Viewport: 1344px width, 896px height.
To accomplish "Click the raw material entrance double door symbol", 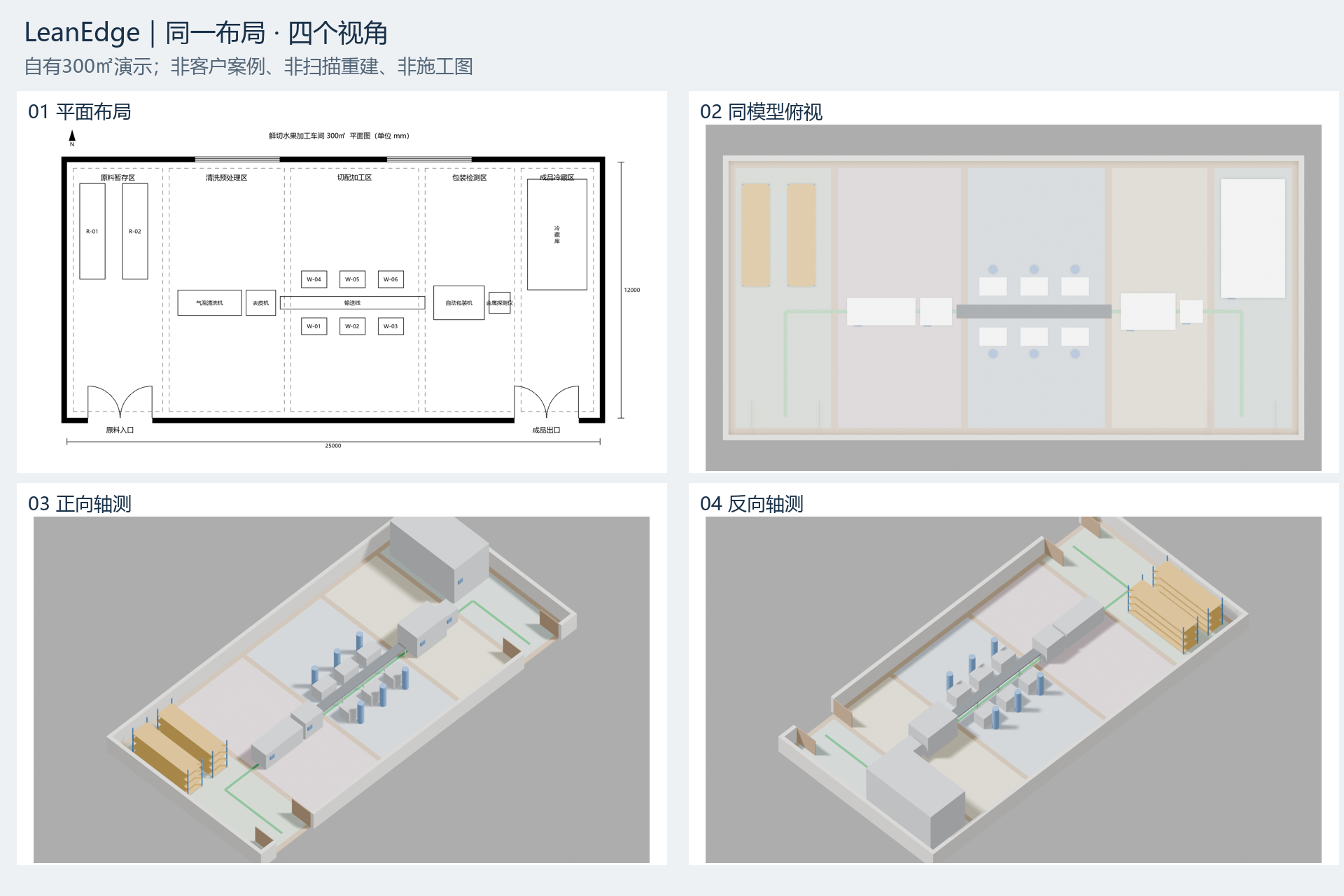I will (120, 402).
